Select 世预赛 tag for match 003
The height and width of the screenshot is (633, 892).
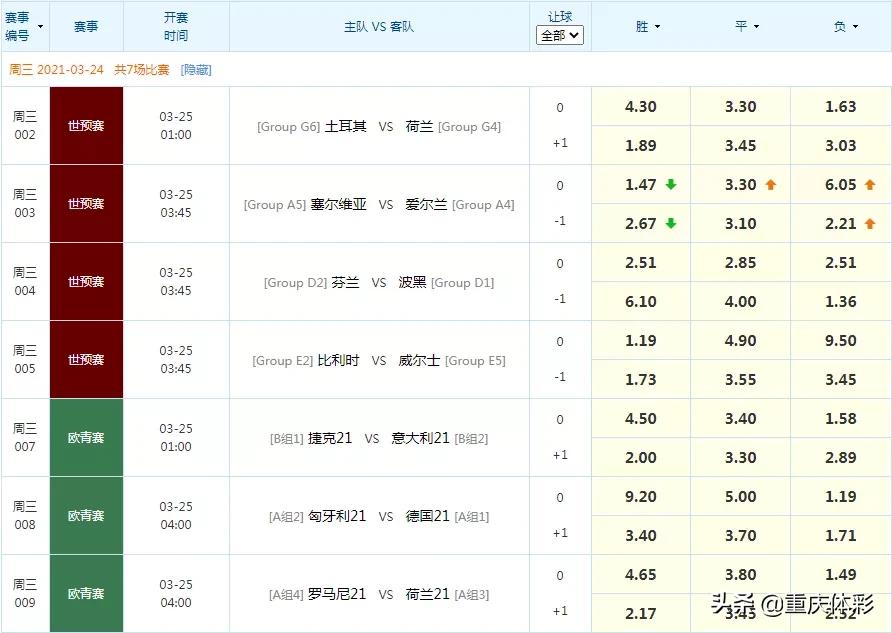coord(86,204)
